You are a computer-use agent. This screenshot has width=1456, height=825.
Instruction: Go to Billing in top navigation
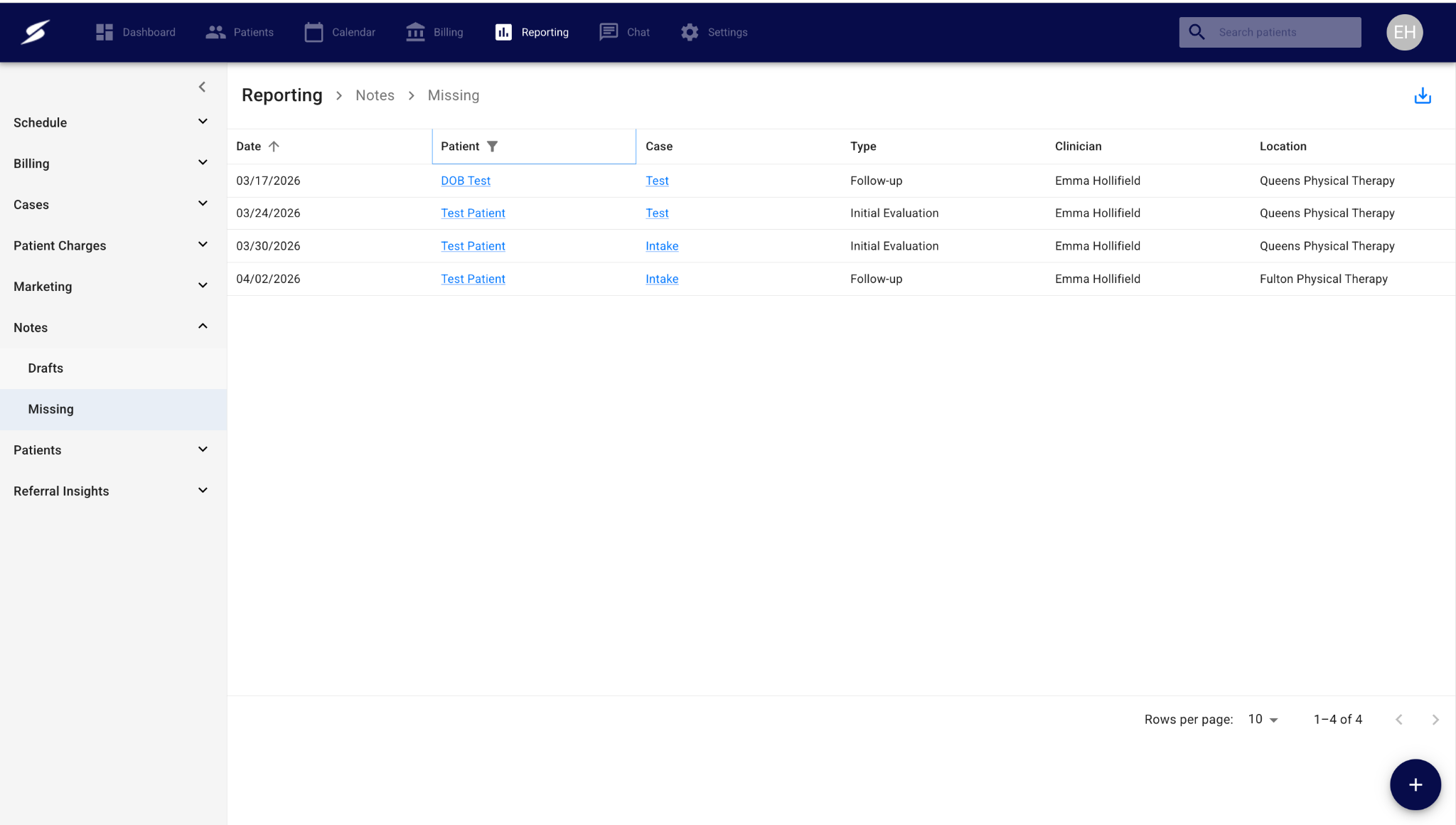[434, 32]
